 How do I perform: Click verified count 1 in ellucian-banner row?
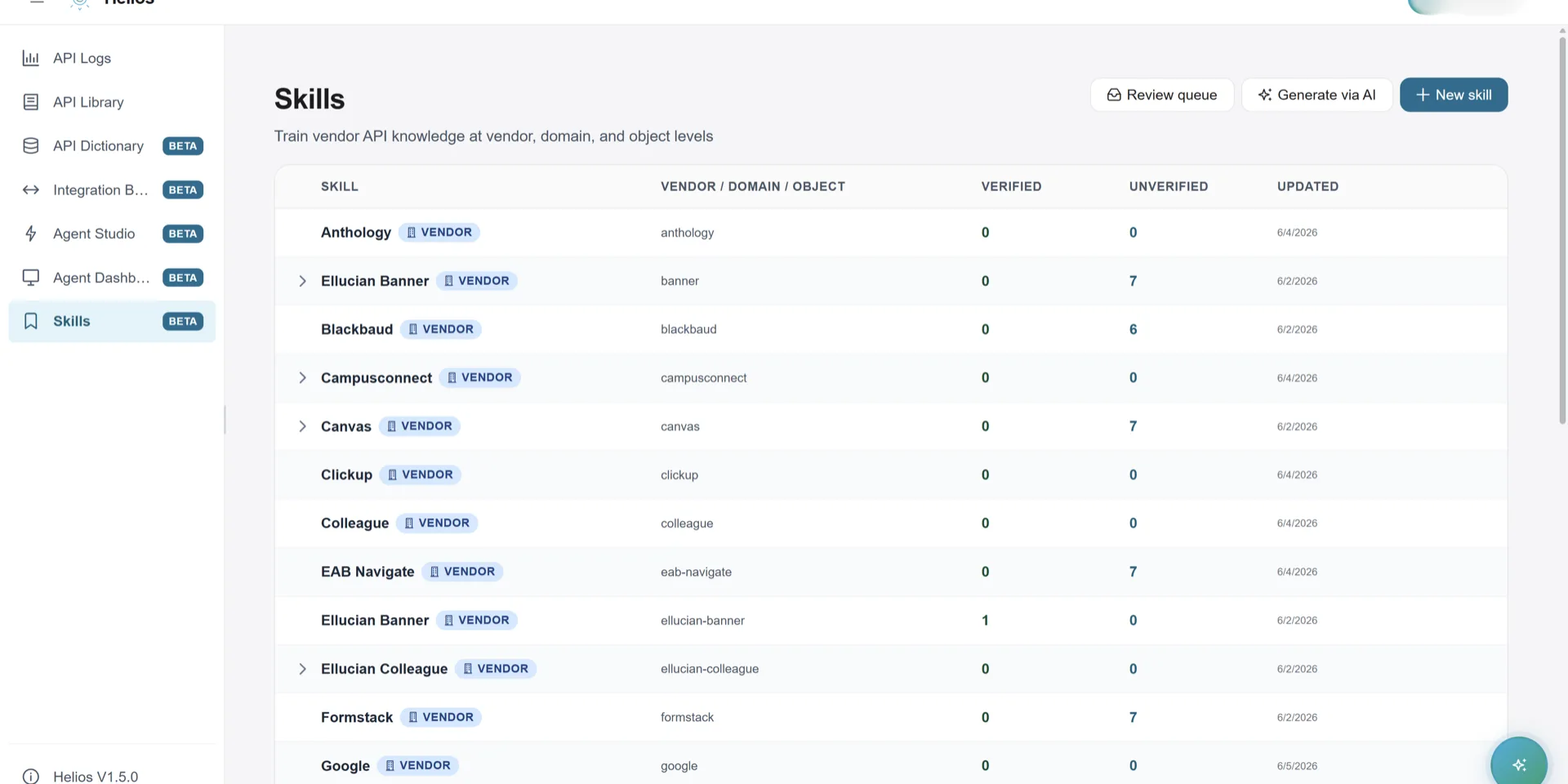pos(985,621)
